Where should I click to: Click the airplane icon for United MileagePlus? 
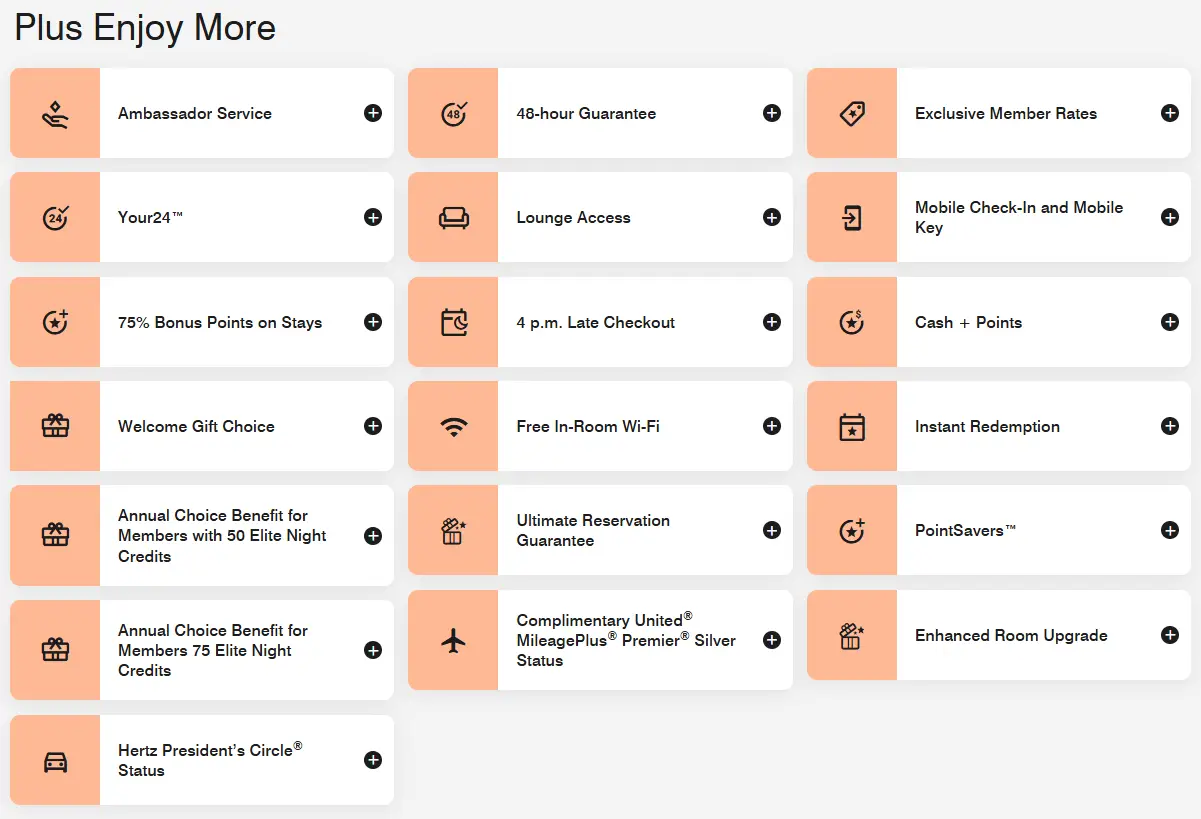point(453,641)
